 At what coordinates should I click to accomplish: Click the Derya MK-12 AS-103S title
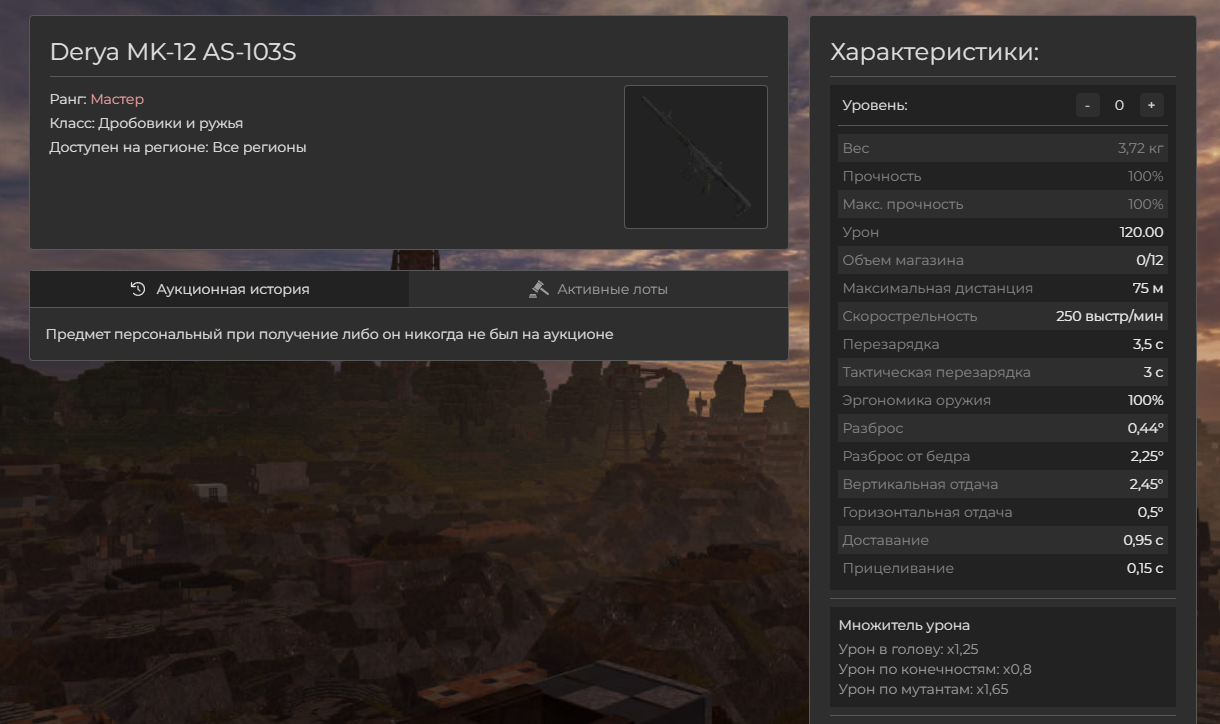click(173, 52)
